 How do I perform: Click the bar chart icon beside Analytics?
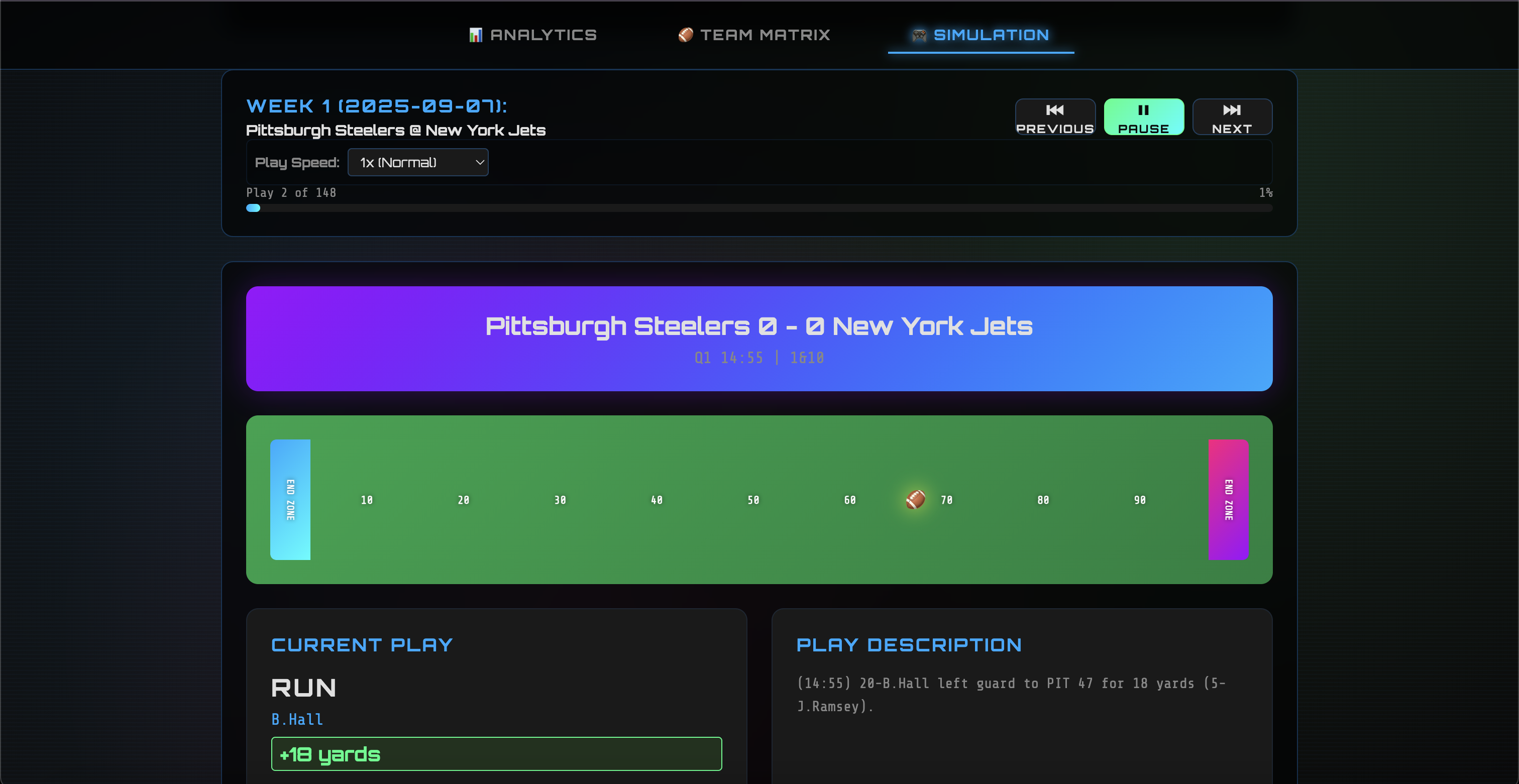tap(475, 35)
